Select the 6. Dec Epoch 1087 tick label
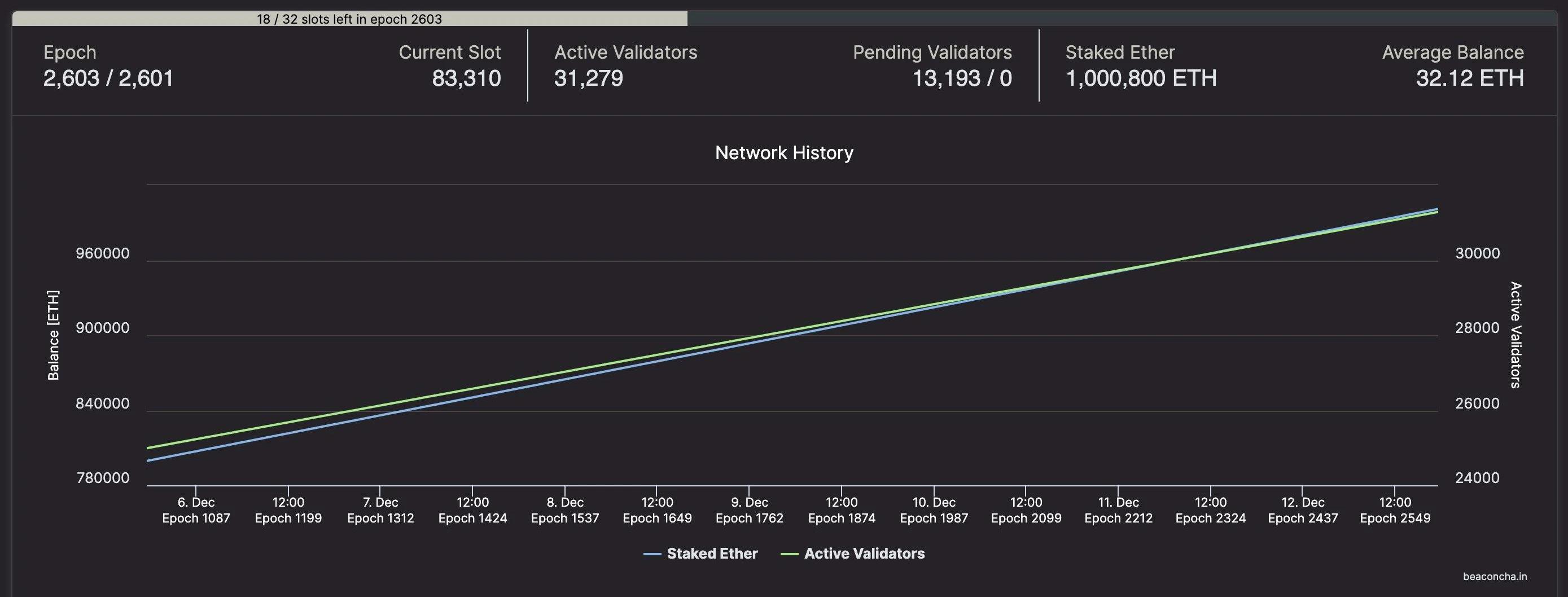 pyautogui.click(x=196, y=510)
